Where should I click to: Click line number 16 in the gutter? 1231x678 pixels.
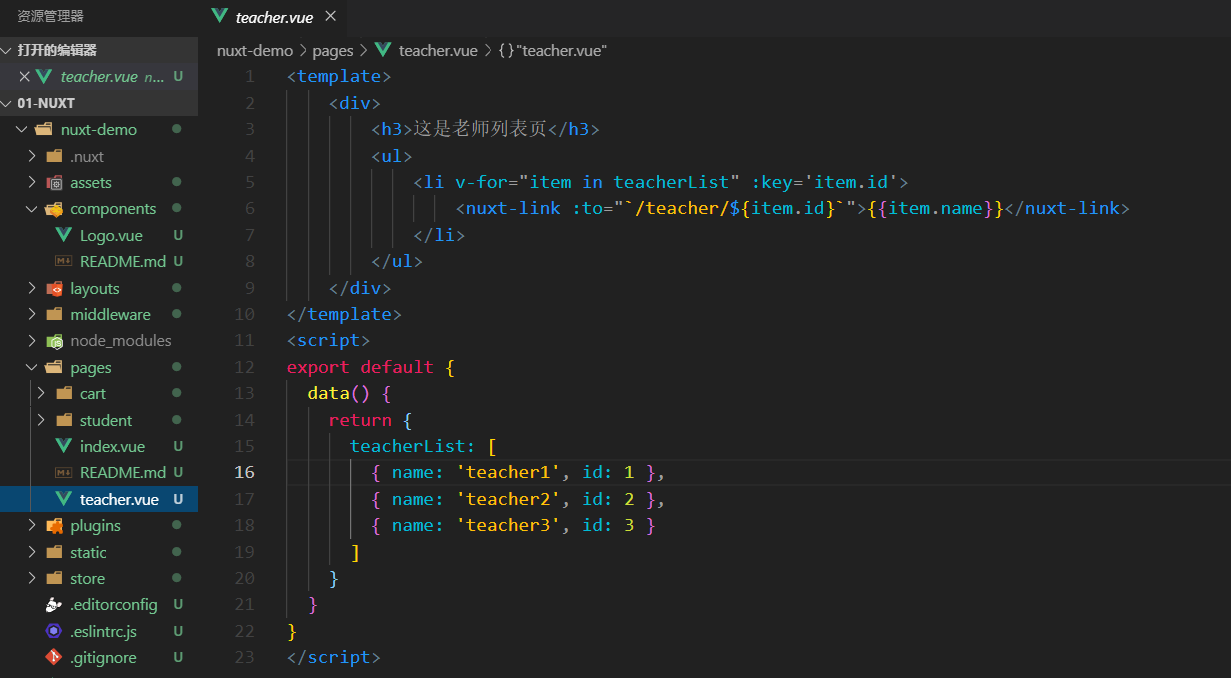[x=245, y=472]
